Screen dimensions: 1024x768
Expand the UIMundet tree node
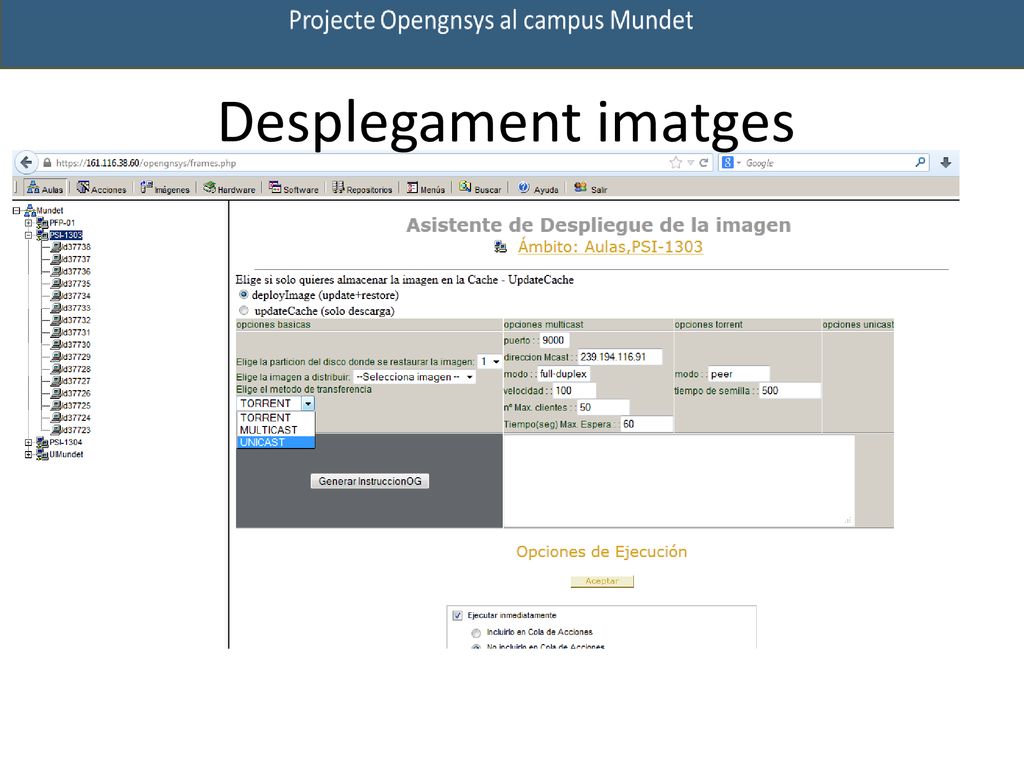coord(28,455)
